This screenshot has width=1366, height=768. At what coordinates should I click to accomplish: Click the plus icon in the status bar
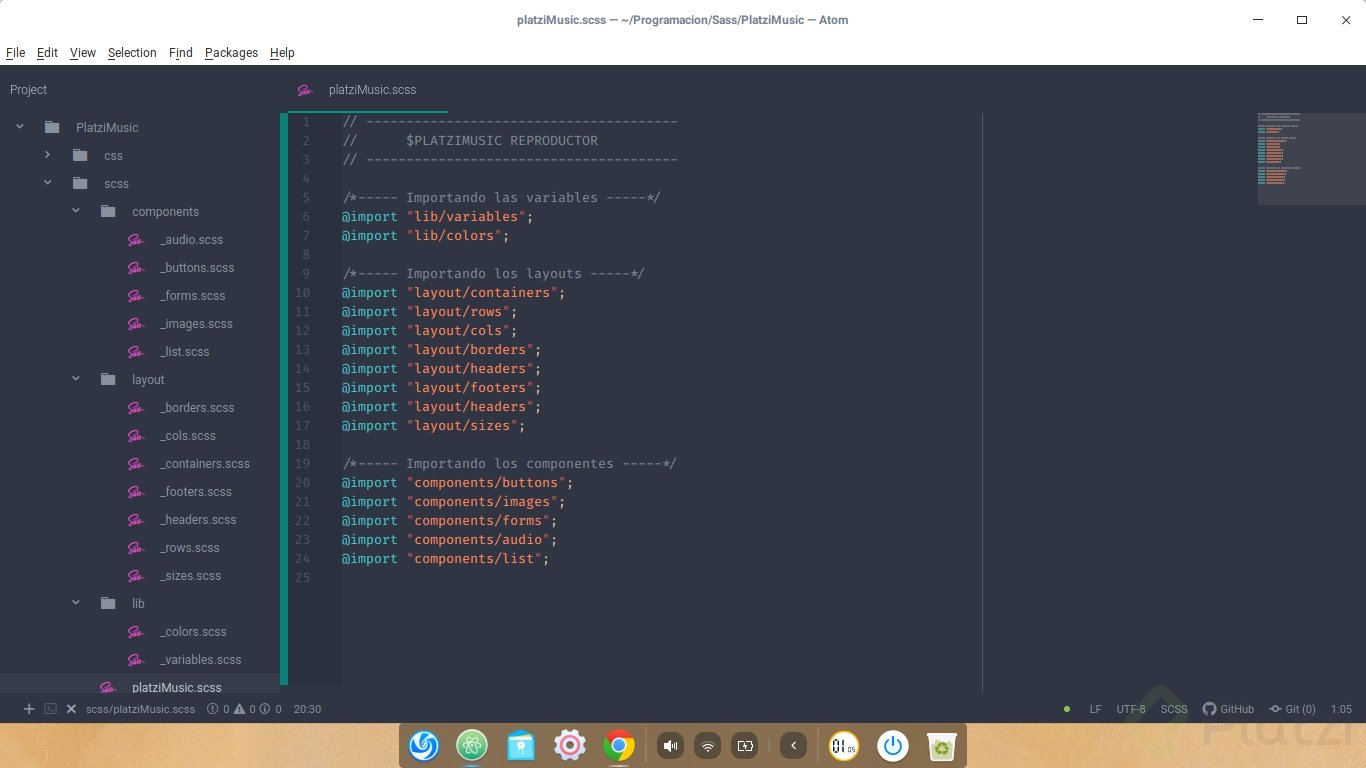(x=28, y=709)
